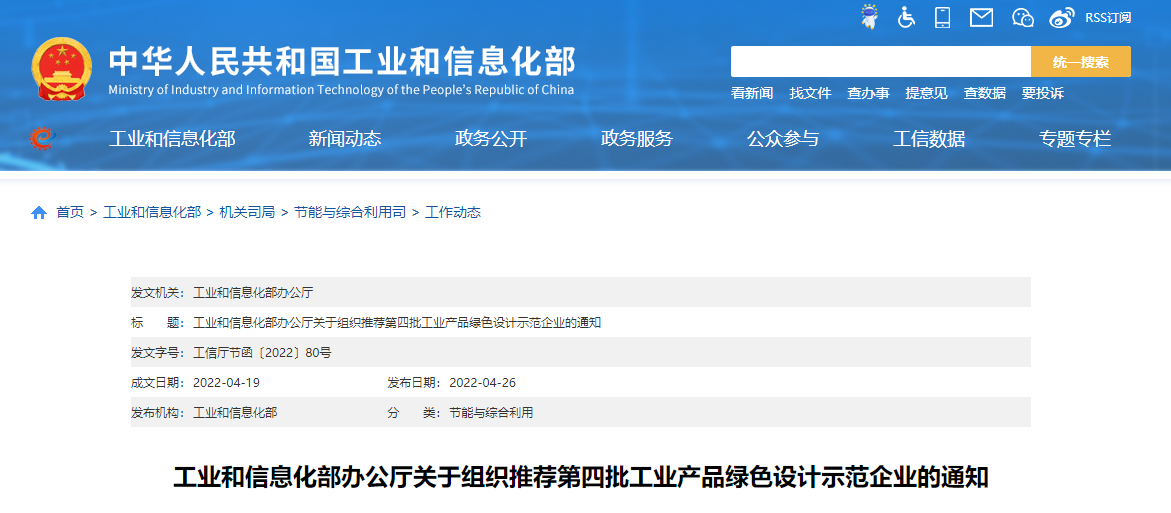
Task: Open the robot assistant icon
Action: pos(870,17)
